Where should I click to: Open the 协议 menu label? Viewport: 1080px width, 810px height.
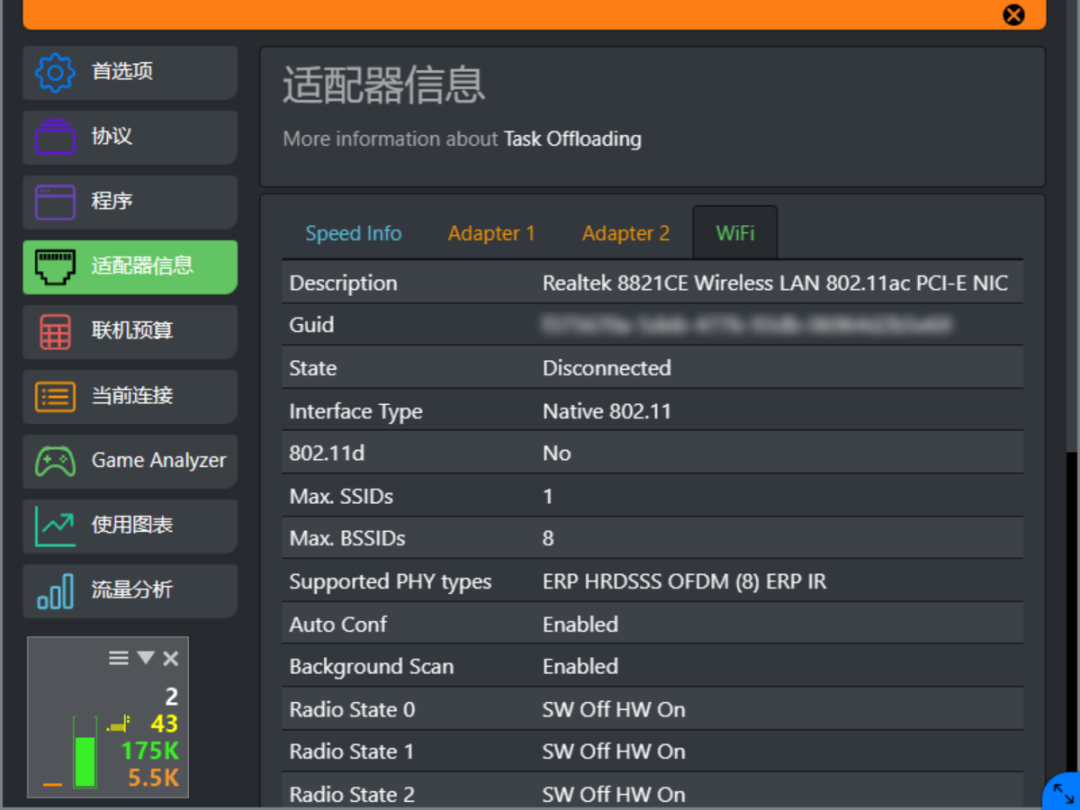tap(112, 136)
